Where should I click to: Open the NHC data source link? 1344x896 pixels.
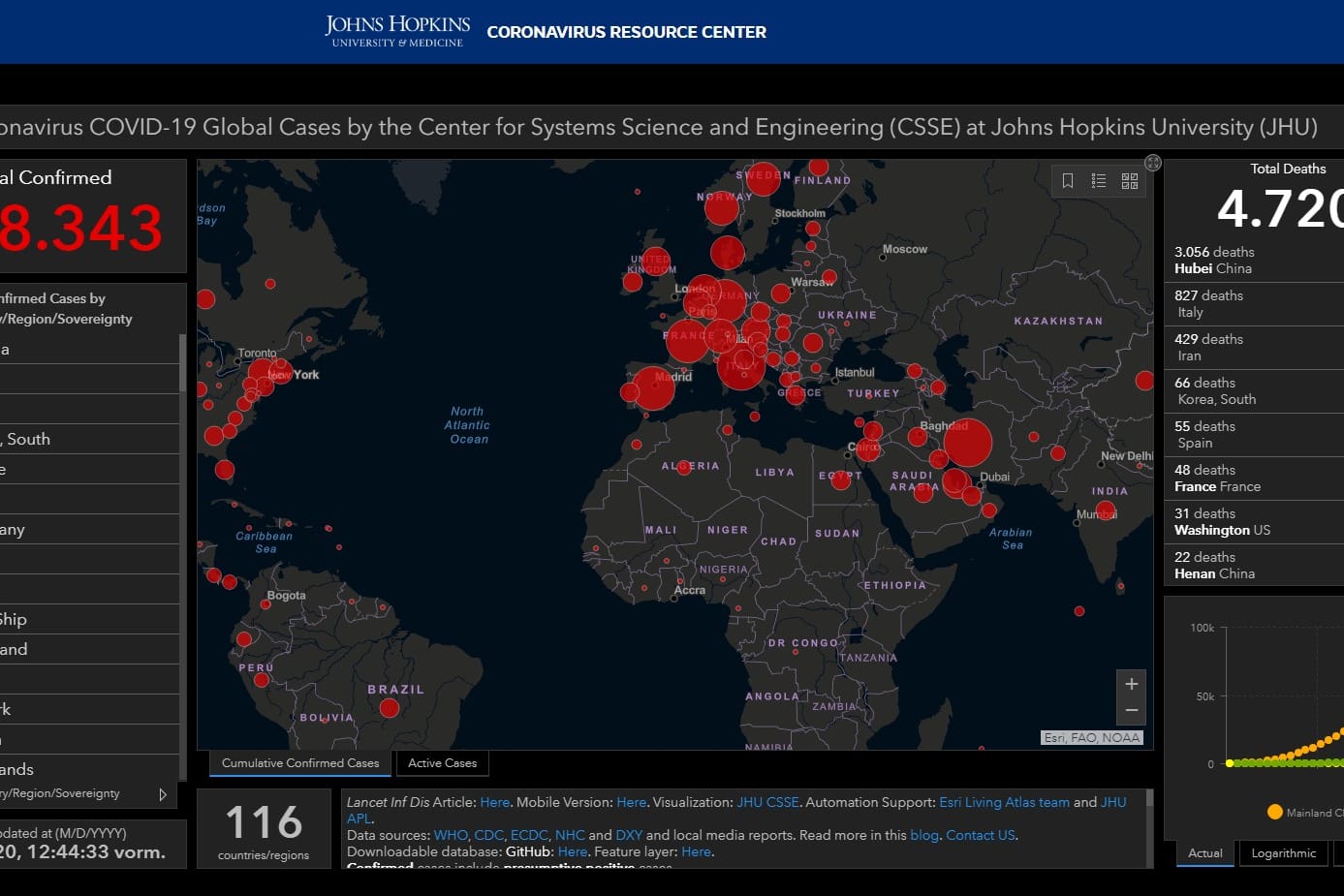pyautogui.click(x=570, y=835)
